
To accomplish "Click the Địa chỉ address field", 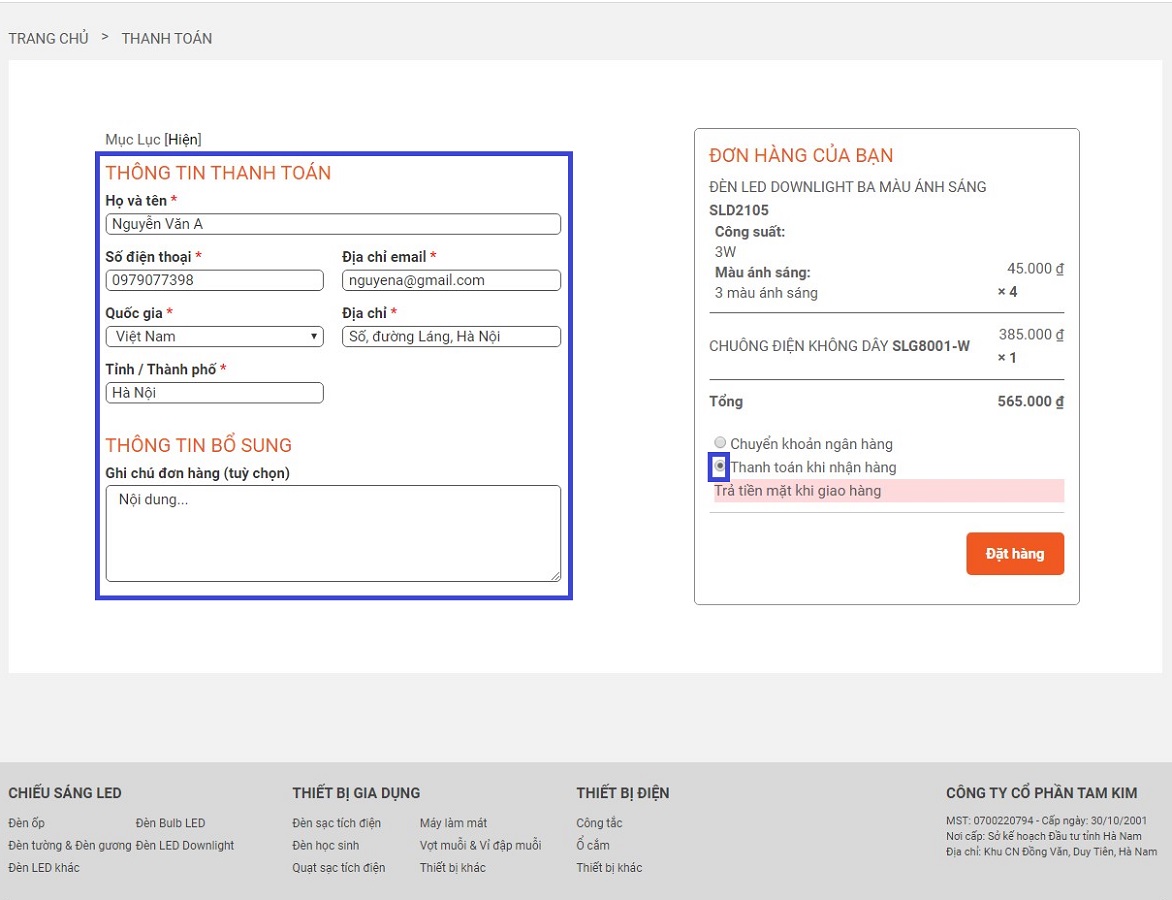I will (x=450, y=337).
